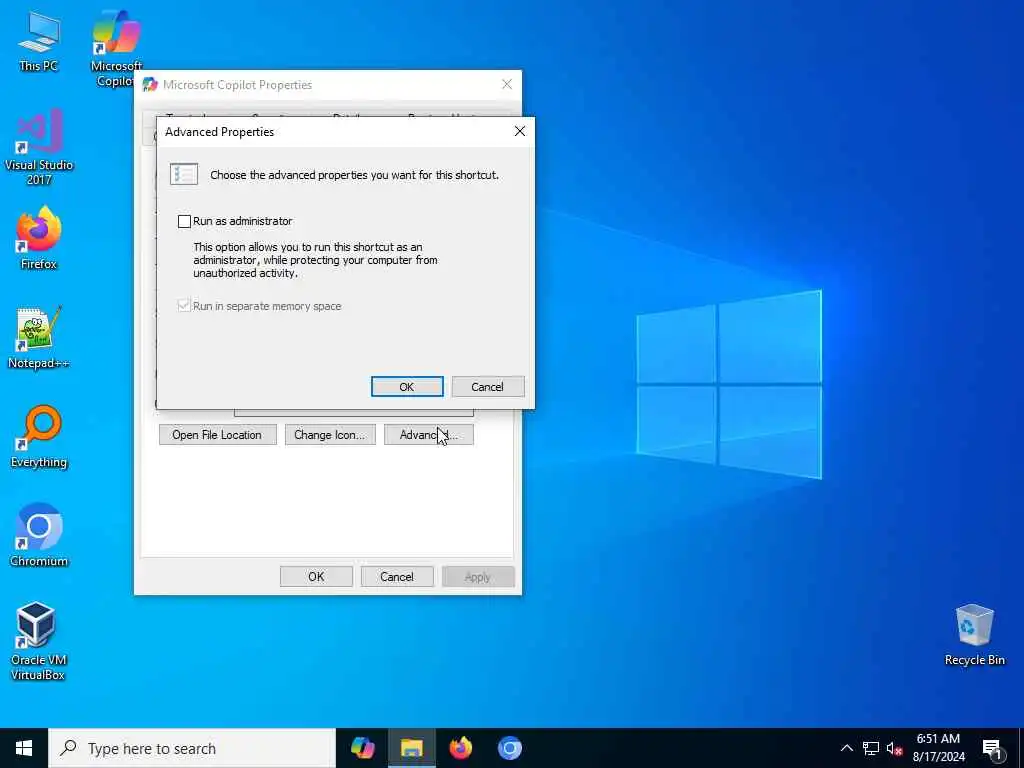Image resolution: width=1024 pixels, height=768 pixels.
Task: Open the Microsoft Copilot desktop shortcut
Action: pos(116,47)
